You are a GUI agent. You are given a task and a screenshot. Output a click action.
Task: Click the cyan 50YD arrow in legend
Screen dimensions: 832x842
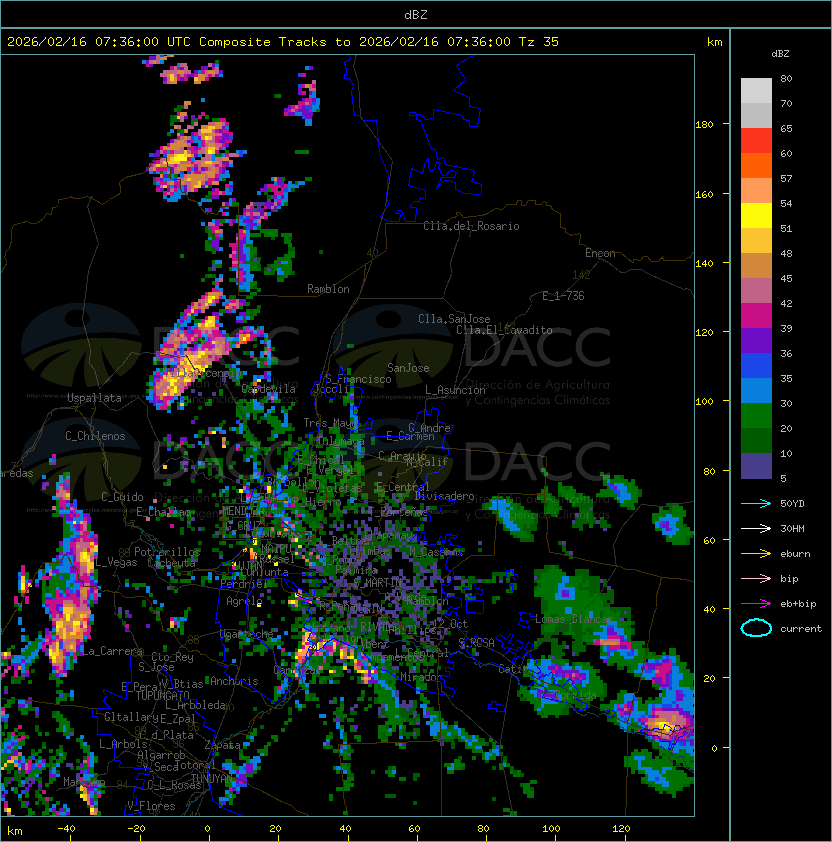(x=756, y=503)
